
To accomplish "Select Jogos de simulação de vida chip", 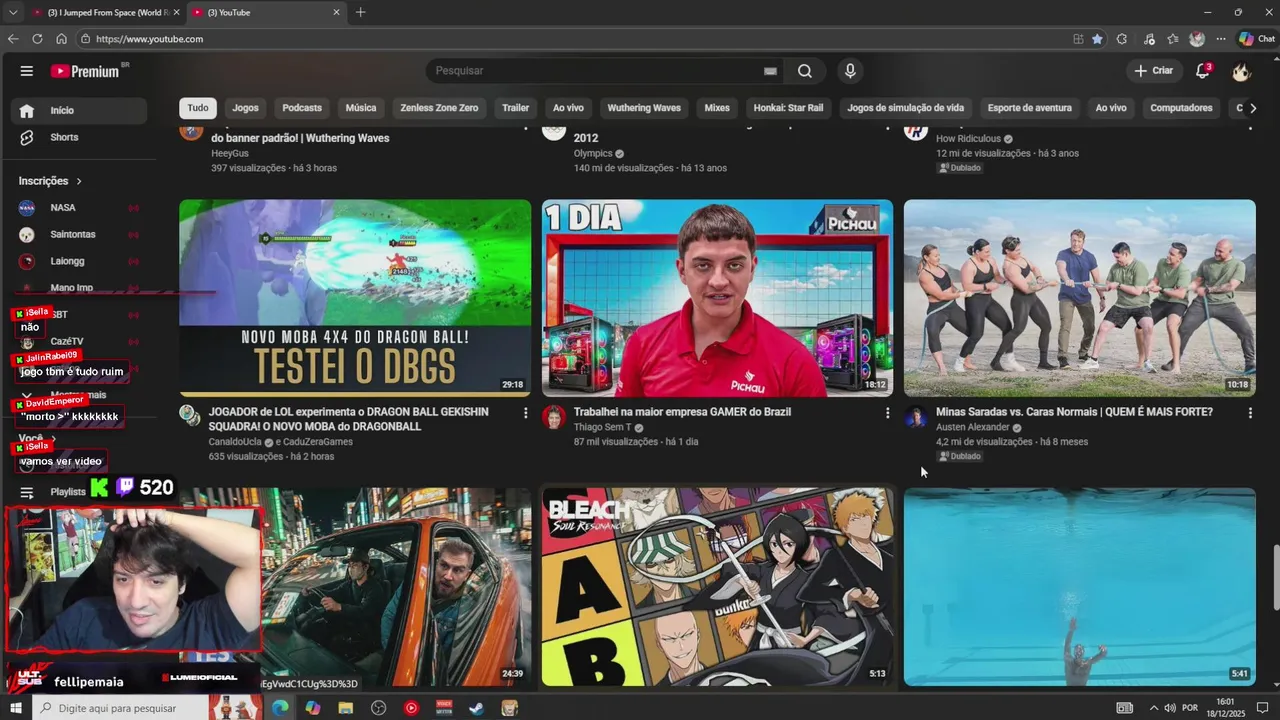I will point(906,108).
